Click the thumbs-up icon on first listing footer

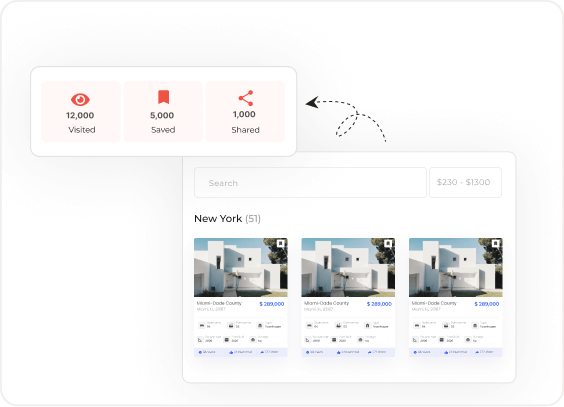click(231, 352)
